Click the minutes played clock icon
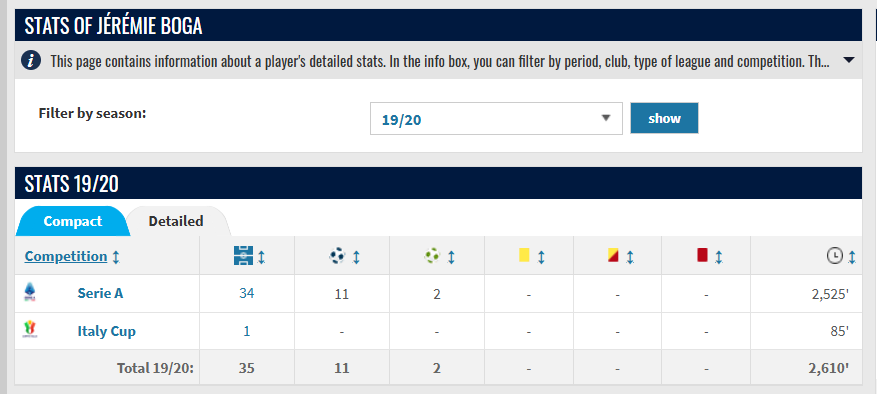This screenshot has width=877, height=394. [834, 256]
